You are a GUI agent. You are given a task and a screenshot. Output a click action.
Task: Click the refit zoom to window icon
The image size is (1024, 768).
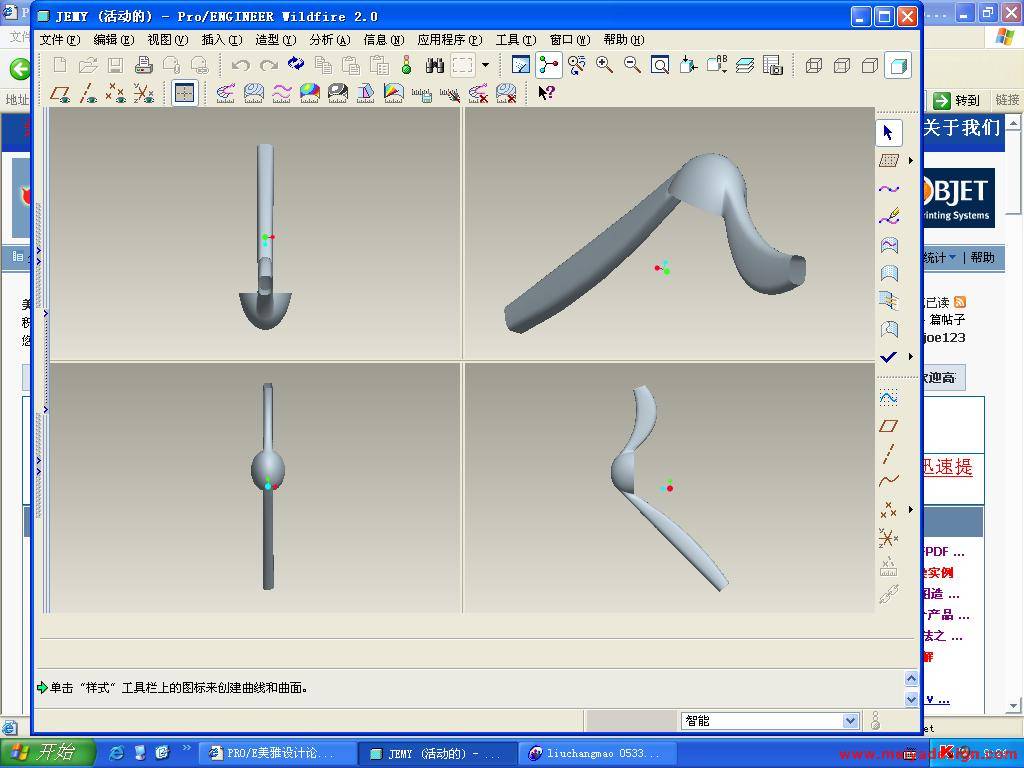click(x=660, y=65)
